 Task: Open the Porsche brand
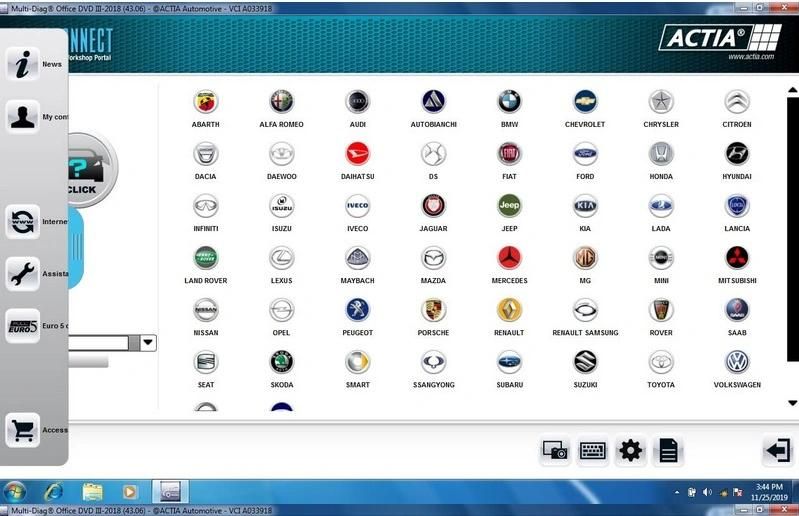click(433, 310)
